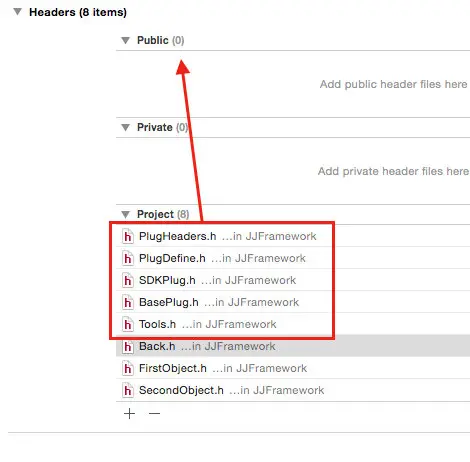Collapse the Public headers section
470x462 pixels.
[125, 40]
